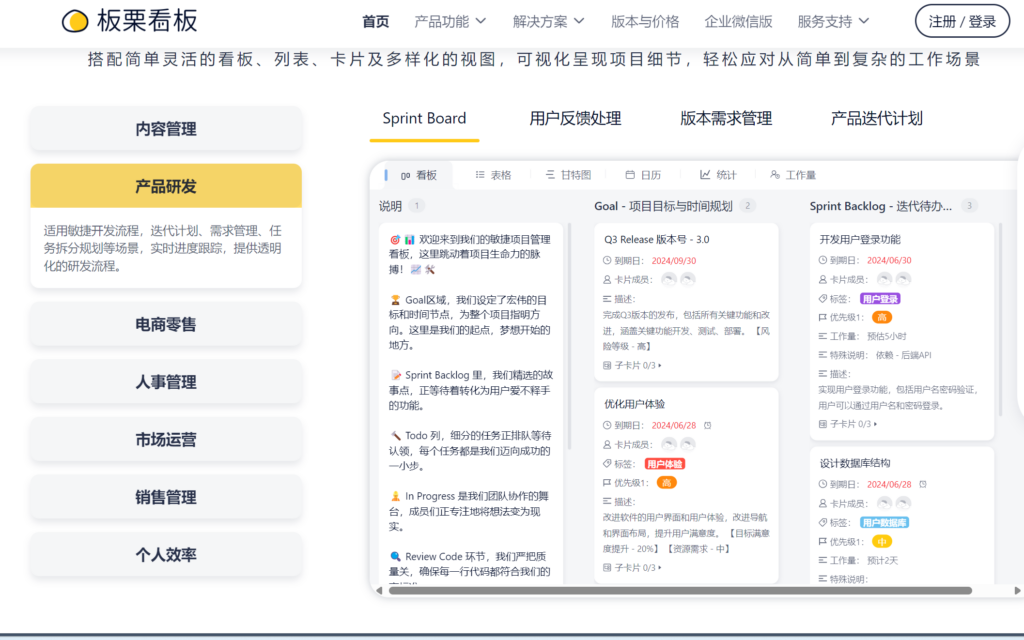1024x640 pixels.
Task: Switch to the 电商零售 sidebar category
Action: (165, 324)
